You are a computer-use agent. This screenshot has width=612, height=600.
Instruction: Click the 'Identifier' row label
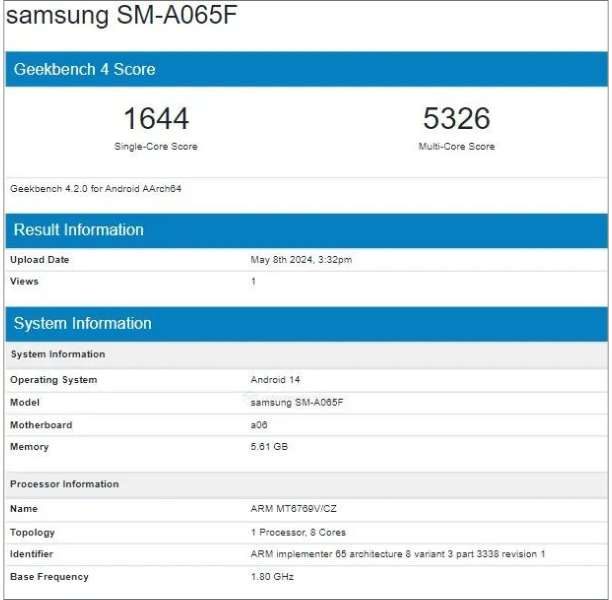[31, 554]
